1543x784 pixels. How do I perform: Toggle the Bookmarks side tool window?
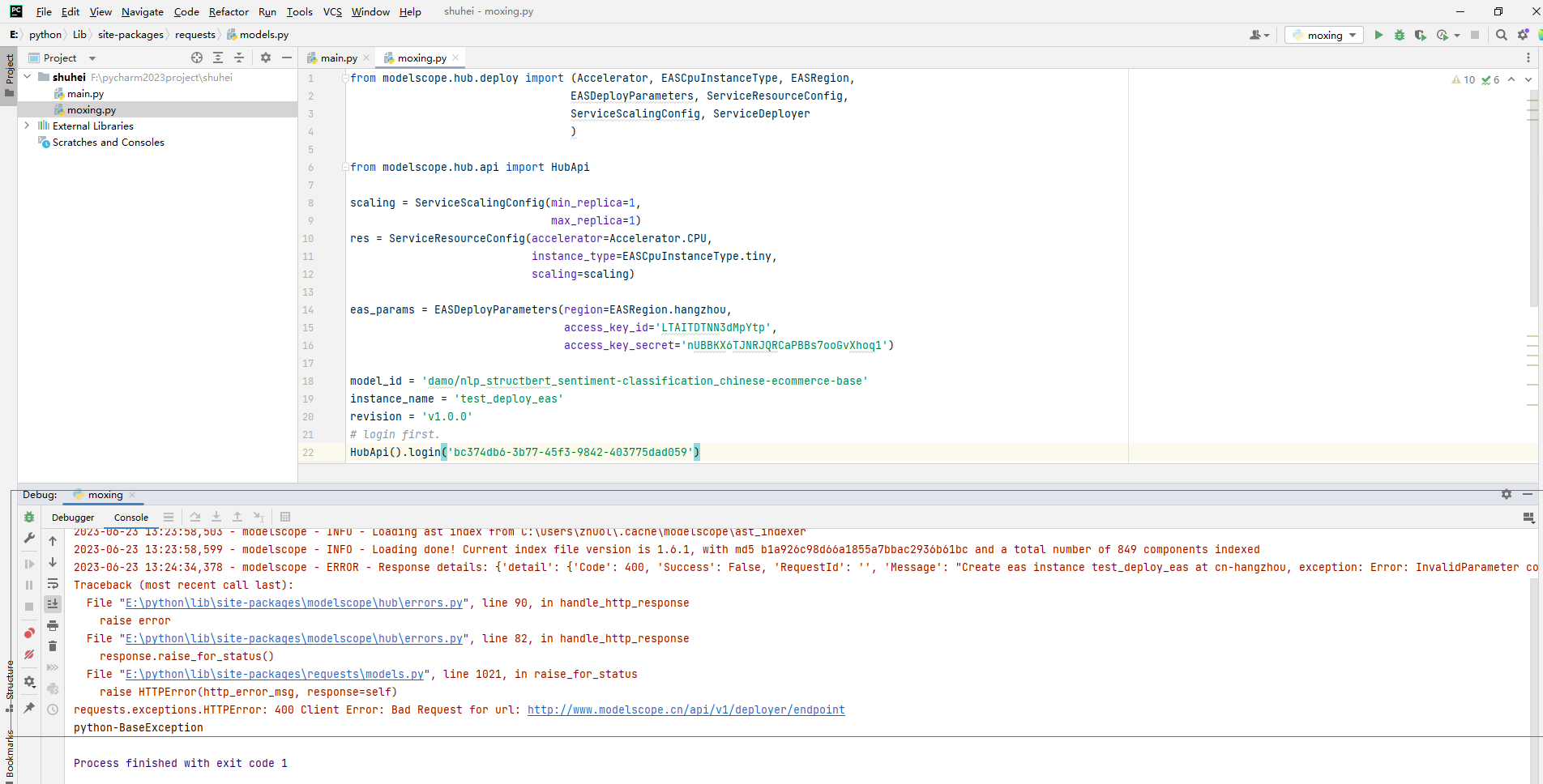pyautogui.click(x=9, y=753)
